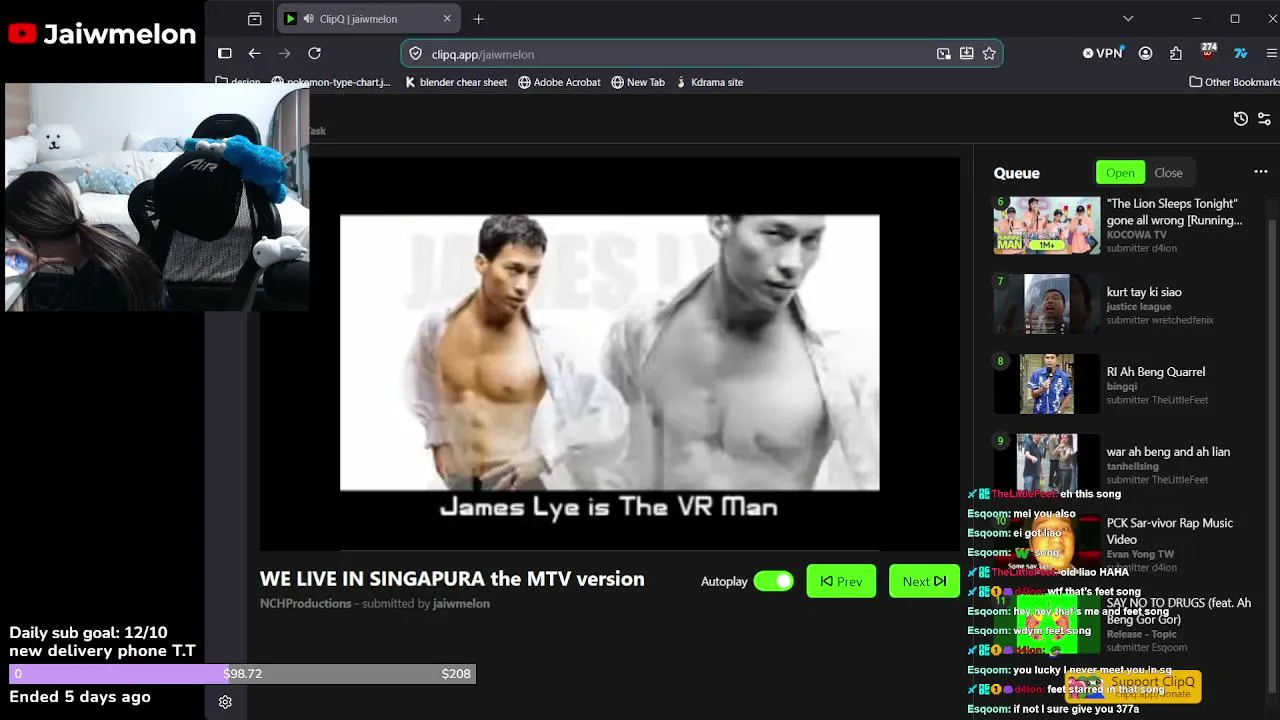
Task: Go to the previous clip with Prev
Action: [x=841, y=581]
